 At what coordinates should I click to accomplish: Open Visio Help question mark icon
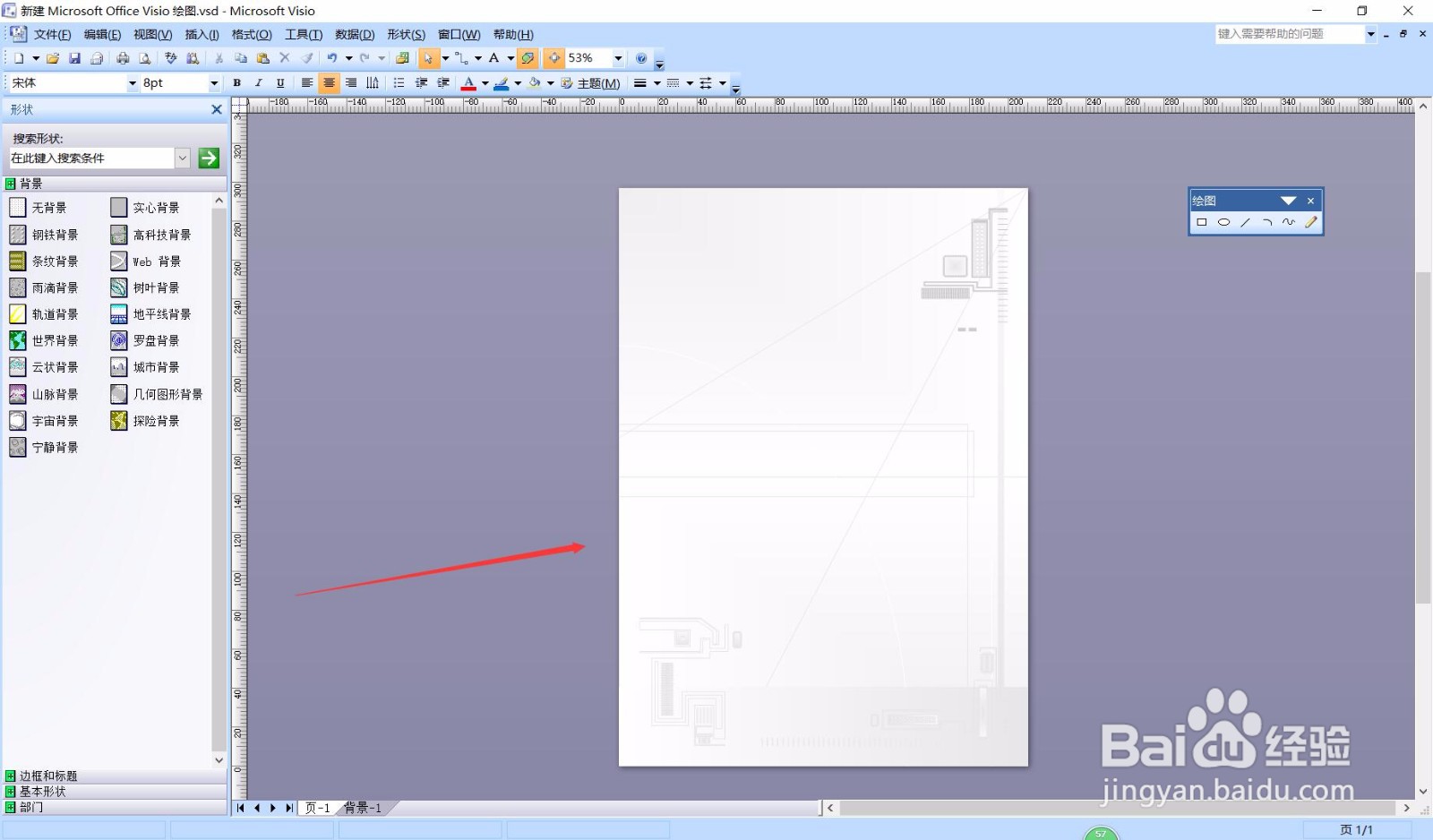coord(641,58)
